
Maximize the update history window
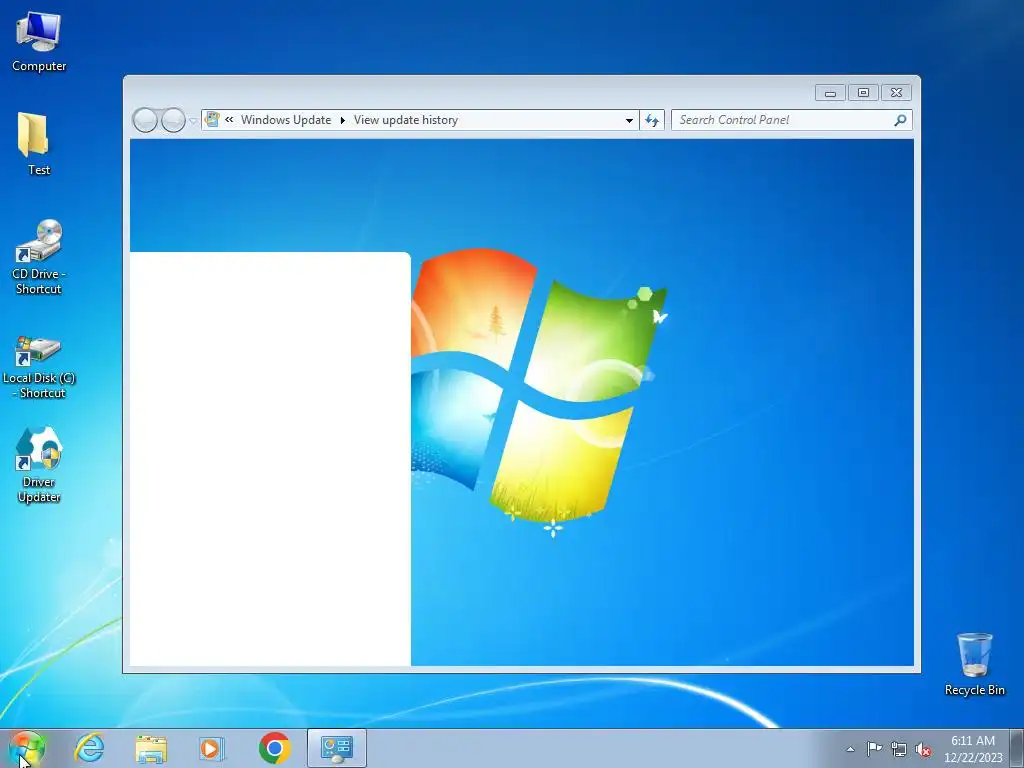pyautogui.click(x=863, y=93)
